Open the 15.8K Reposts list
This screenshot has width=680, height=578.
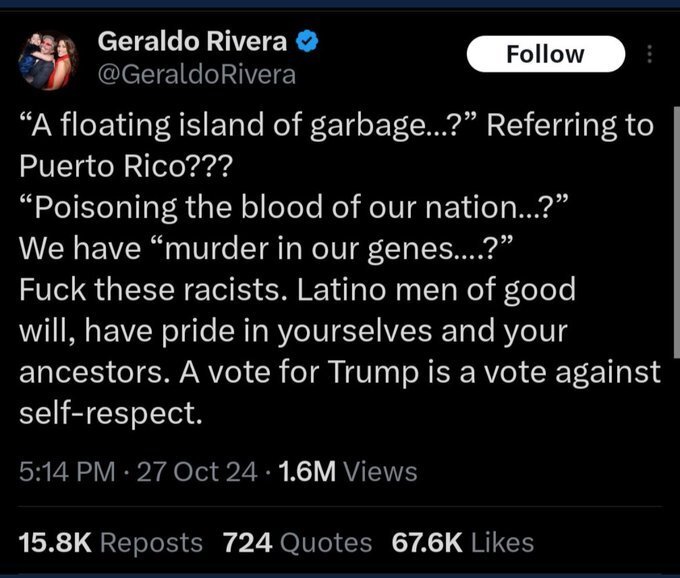(110, 543)
